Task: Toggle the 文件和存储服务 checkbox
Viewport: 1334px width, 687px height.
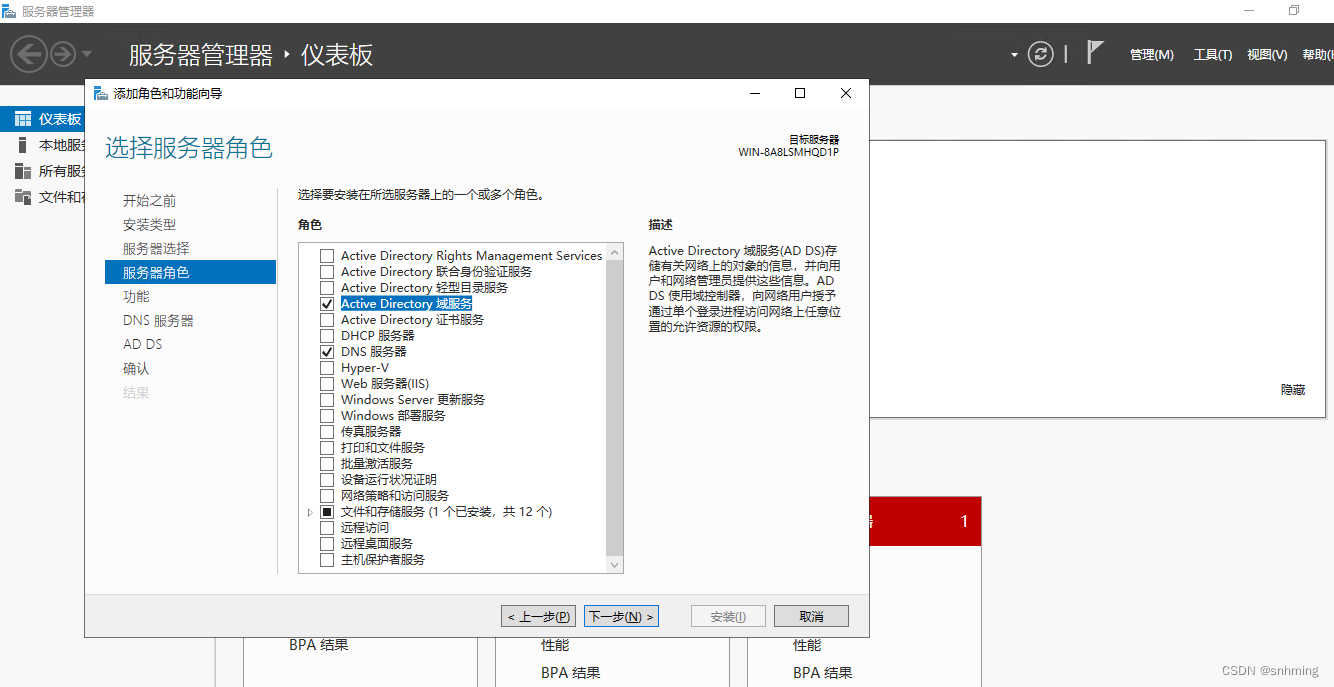Action: [327, 512]
